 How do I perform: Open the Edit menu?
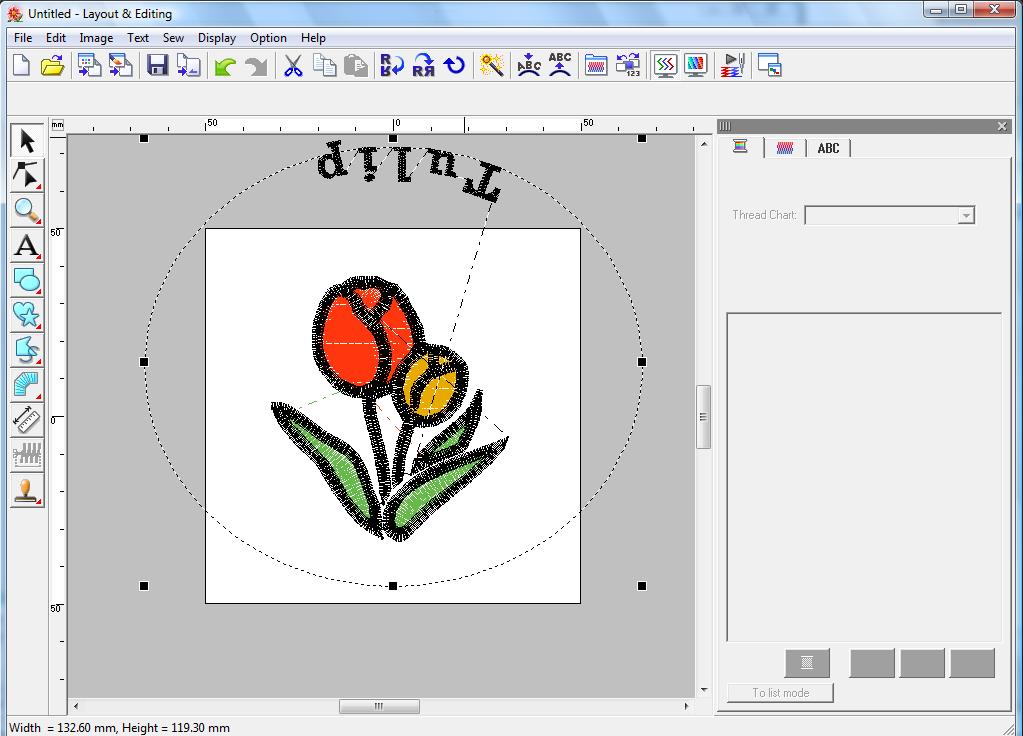(55, 38)
